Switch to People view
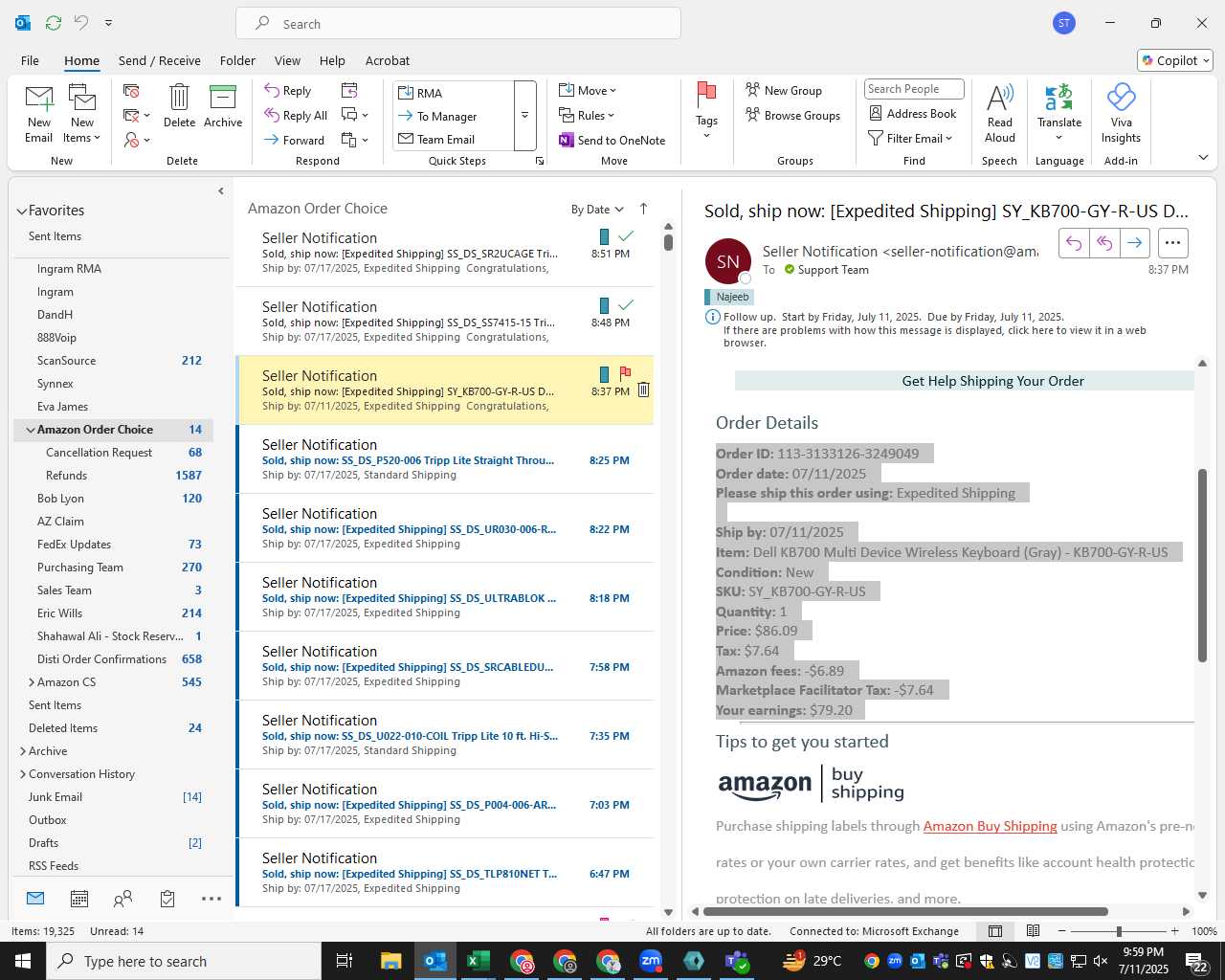This screenshot has width=1225, height=980. pos(123,899)
